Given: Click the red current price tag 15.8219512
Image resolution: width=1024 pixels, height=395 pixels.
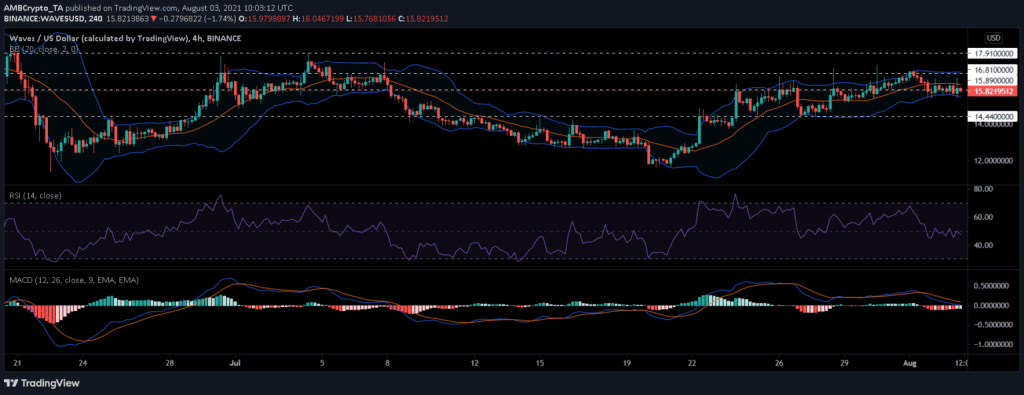Looking at the screenshot, I should pyautogui.click(x=992, y=92).
